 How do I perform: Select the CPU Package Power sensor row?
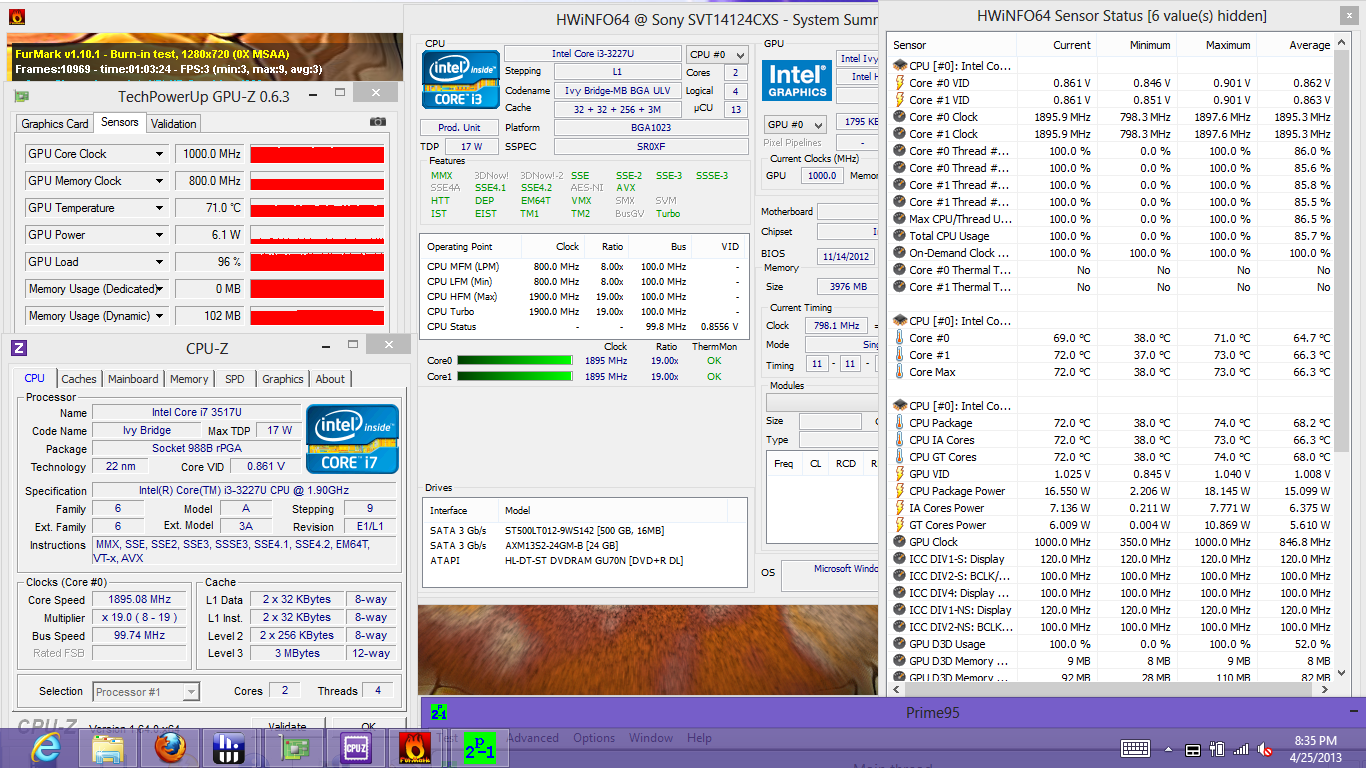tap(1112, 491)
